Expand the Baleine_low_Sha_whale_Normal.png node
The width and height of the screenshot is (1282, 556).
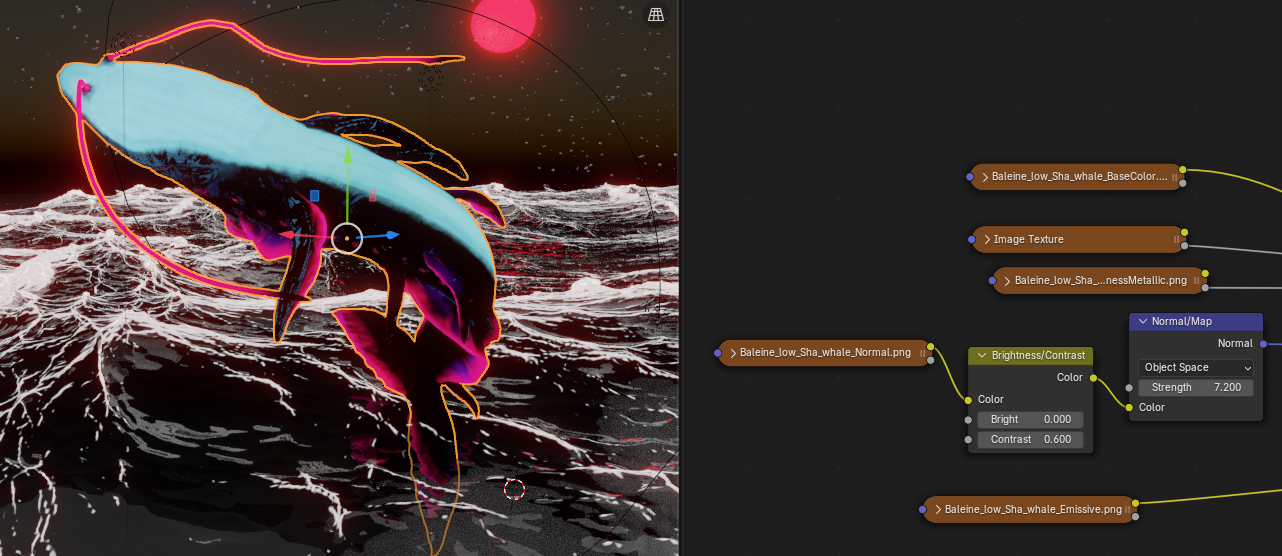(x=732, y=352)
